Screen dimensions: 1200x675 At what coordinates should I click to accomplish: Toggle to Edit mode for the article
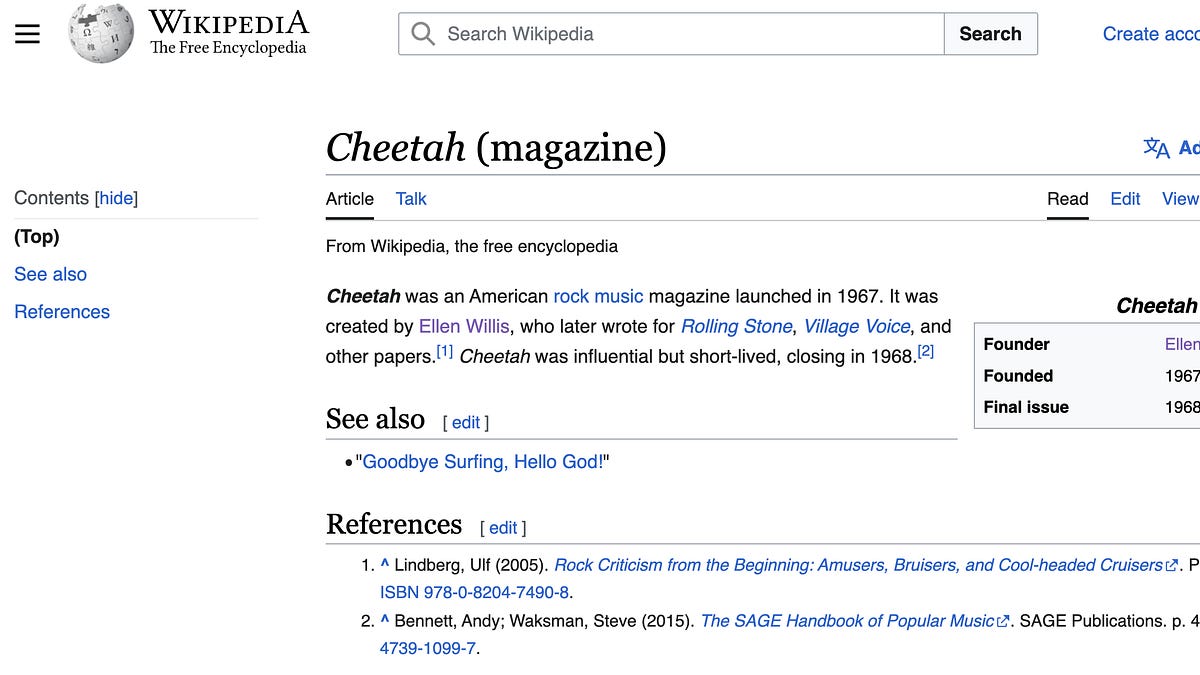(1125, 199)
